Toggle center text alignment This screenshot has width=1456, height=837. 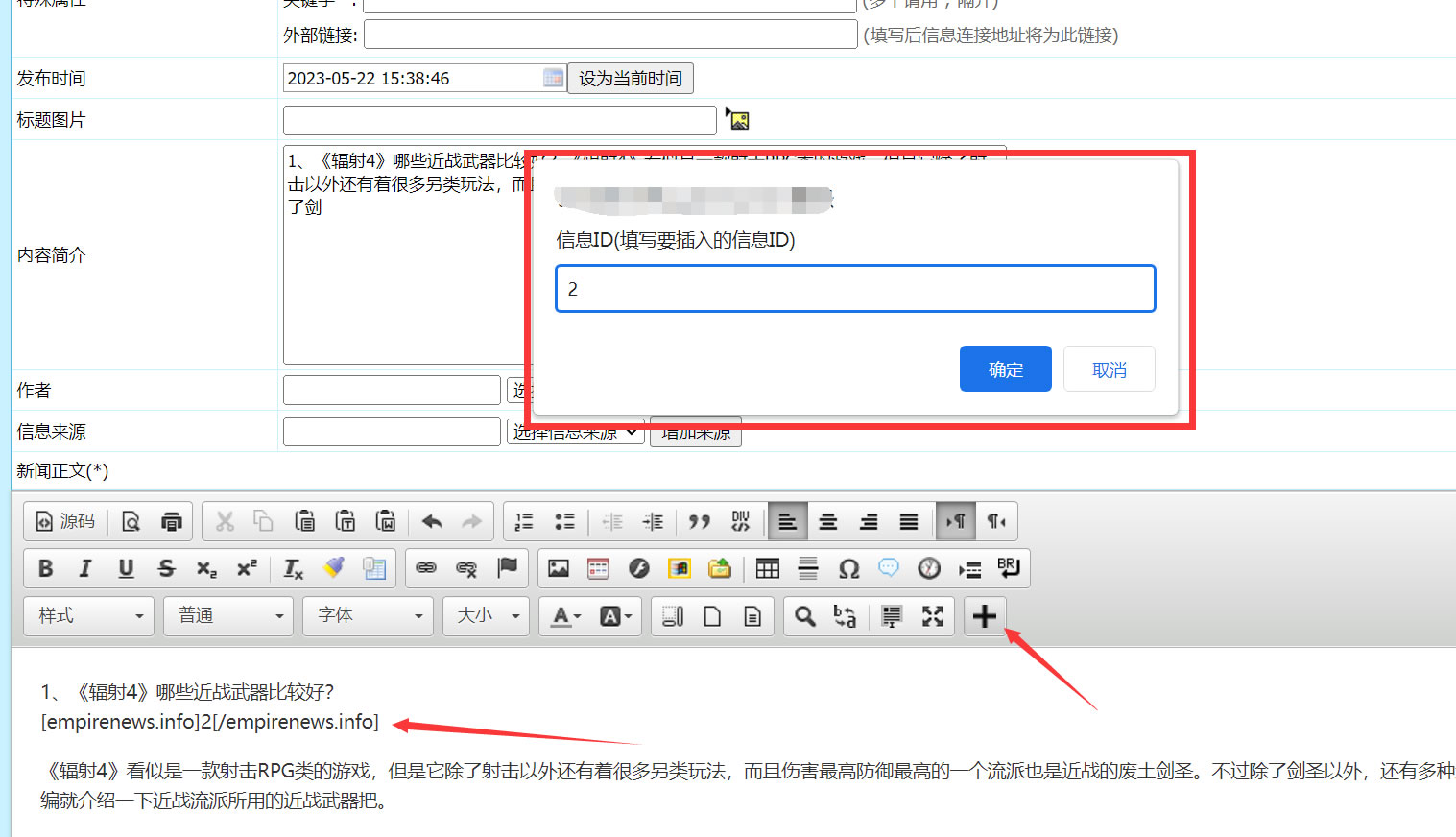click(x=827, y=521)
